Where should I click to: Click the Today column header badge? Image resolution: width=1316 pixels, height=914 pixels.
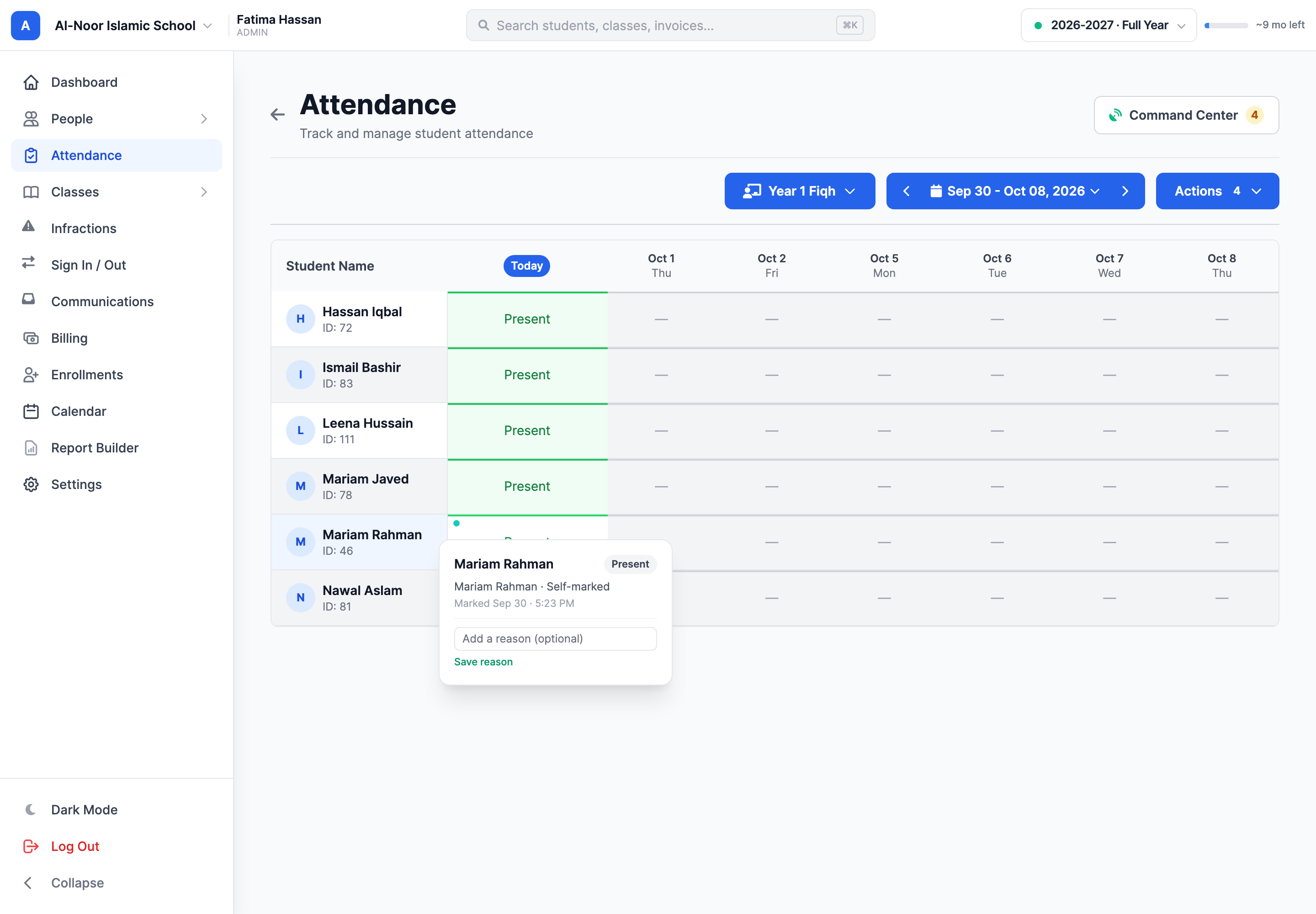click(527, 266)
